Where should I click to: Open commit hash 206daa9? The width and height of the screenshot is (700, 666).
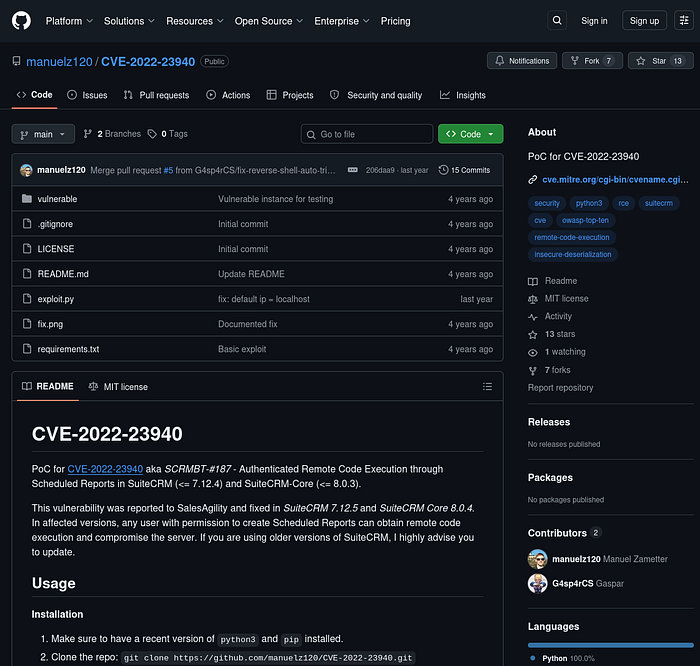pyautogui.click(x=380, y=170)
